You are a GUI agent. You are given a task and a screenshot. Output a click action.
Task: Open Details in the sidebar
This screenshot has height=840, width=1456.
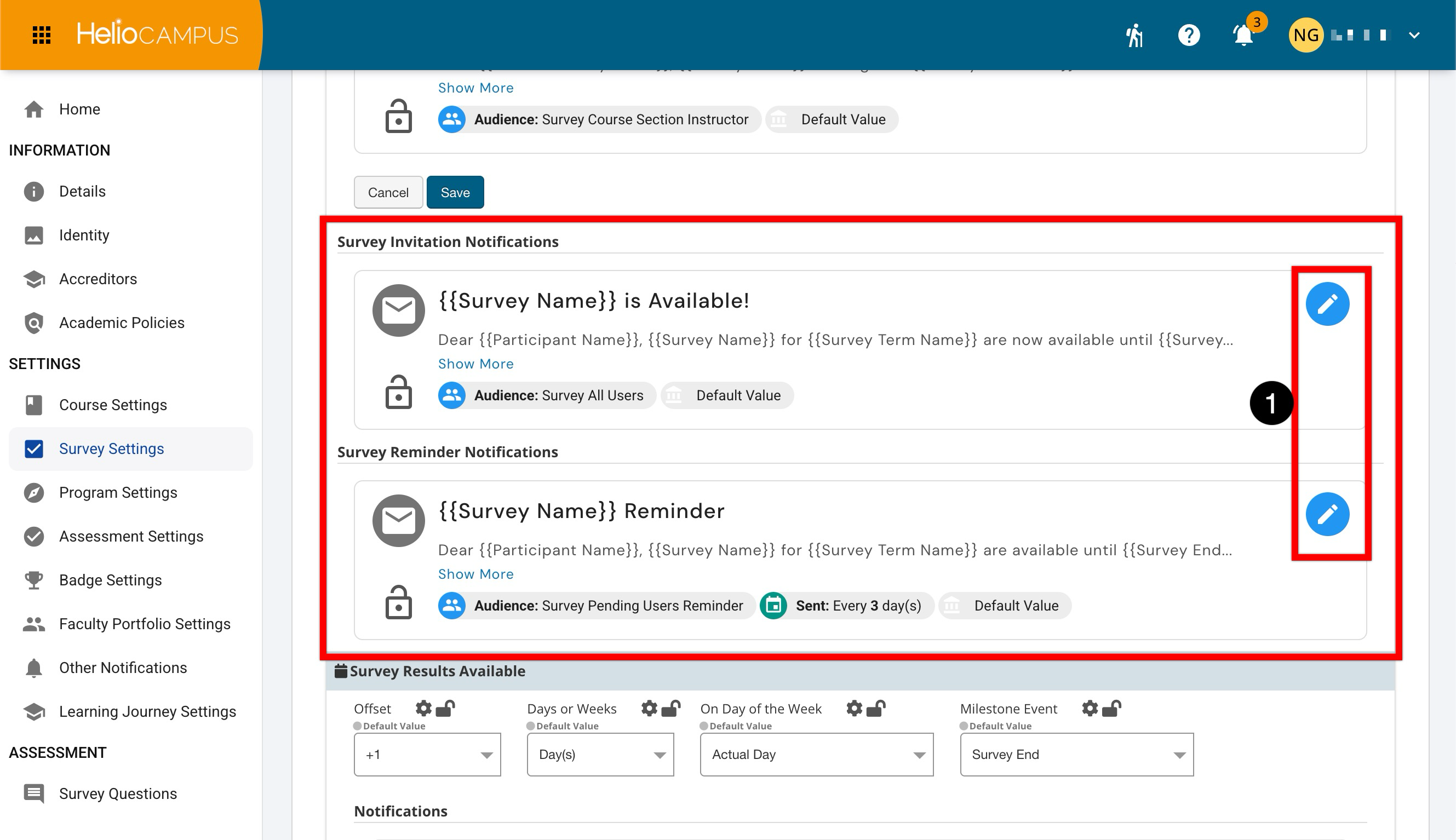[130, 192]
